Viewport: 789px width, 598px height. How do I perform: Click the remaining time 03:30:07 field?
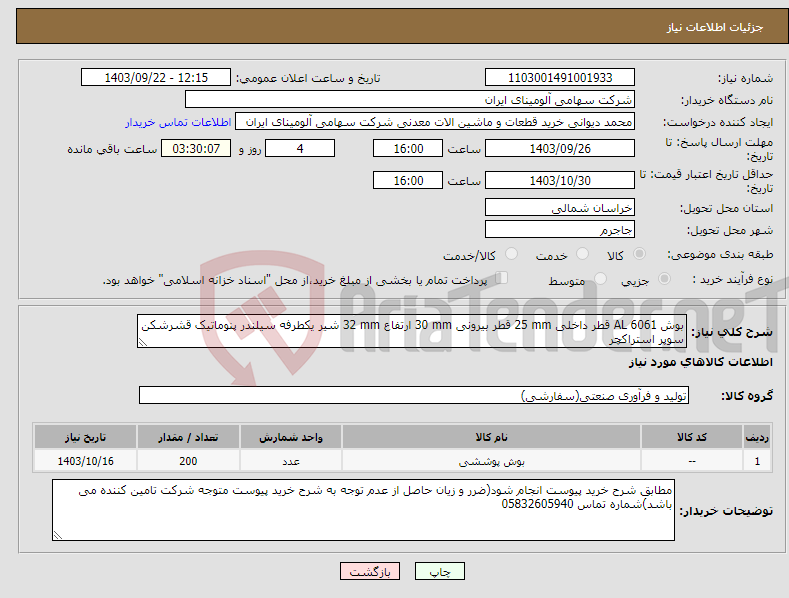[x=196, y=148]
